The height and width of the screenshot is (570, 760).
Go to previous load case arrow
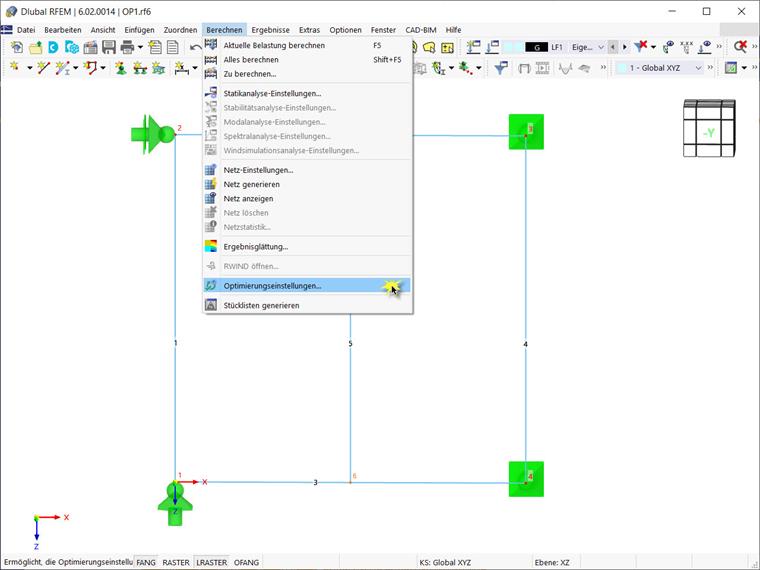[613, 47]
